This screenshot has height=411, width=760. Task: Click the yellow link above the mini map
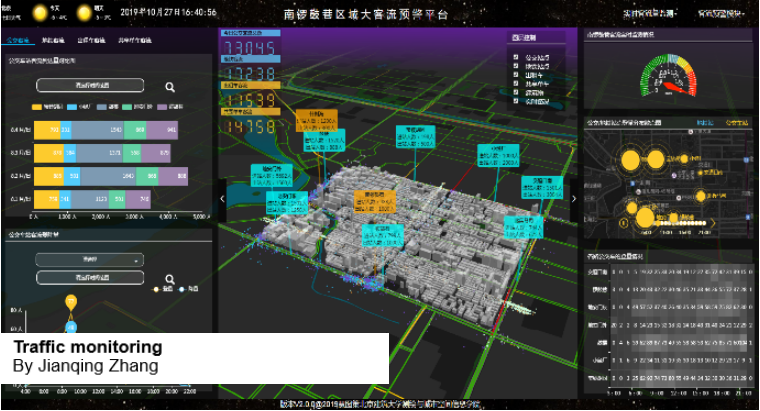point(735,122)
